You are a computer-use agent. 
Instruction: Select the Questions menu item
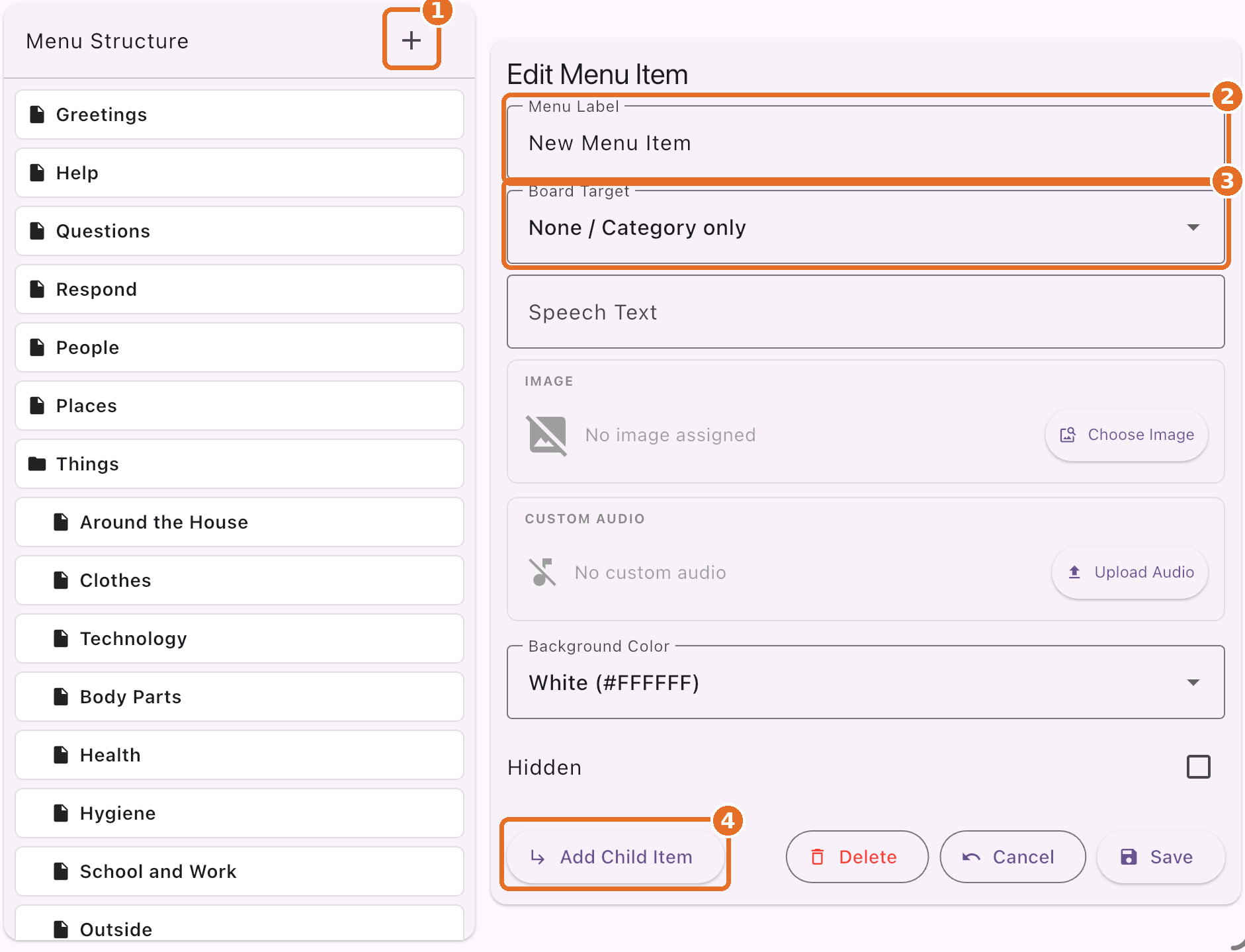click(239, 231)
